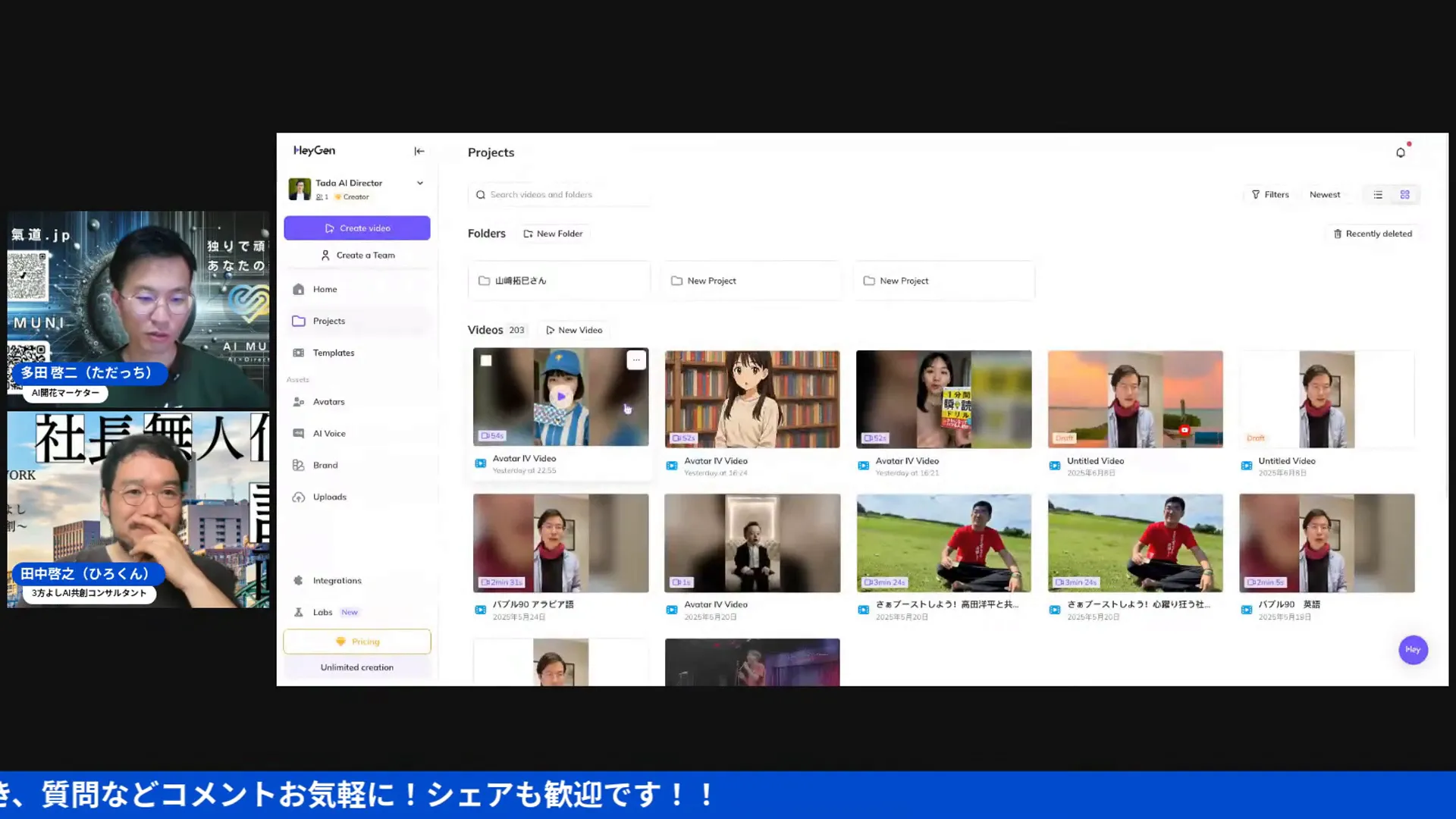Open Uploads in sidebar
The width and height of the screenshot is (1456, 819).
[x=357, y=497]
